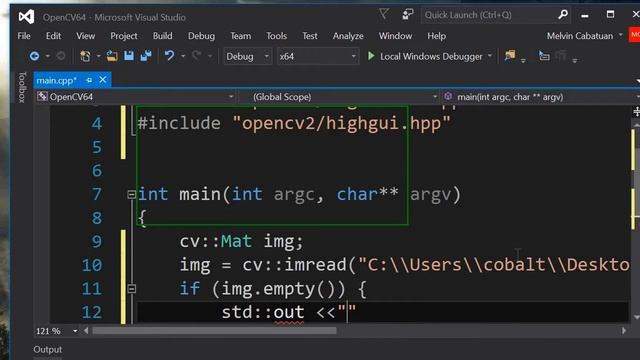Screen dimensions: 640x360
Task: Click line number 6 in the margin
Action: tap(97, 171)
